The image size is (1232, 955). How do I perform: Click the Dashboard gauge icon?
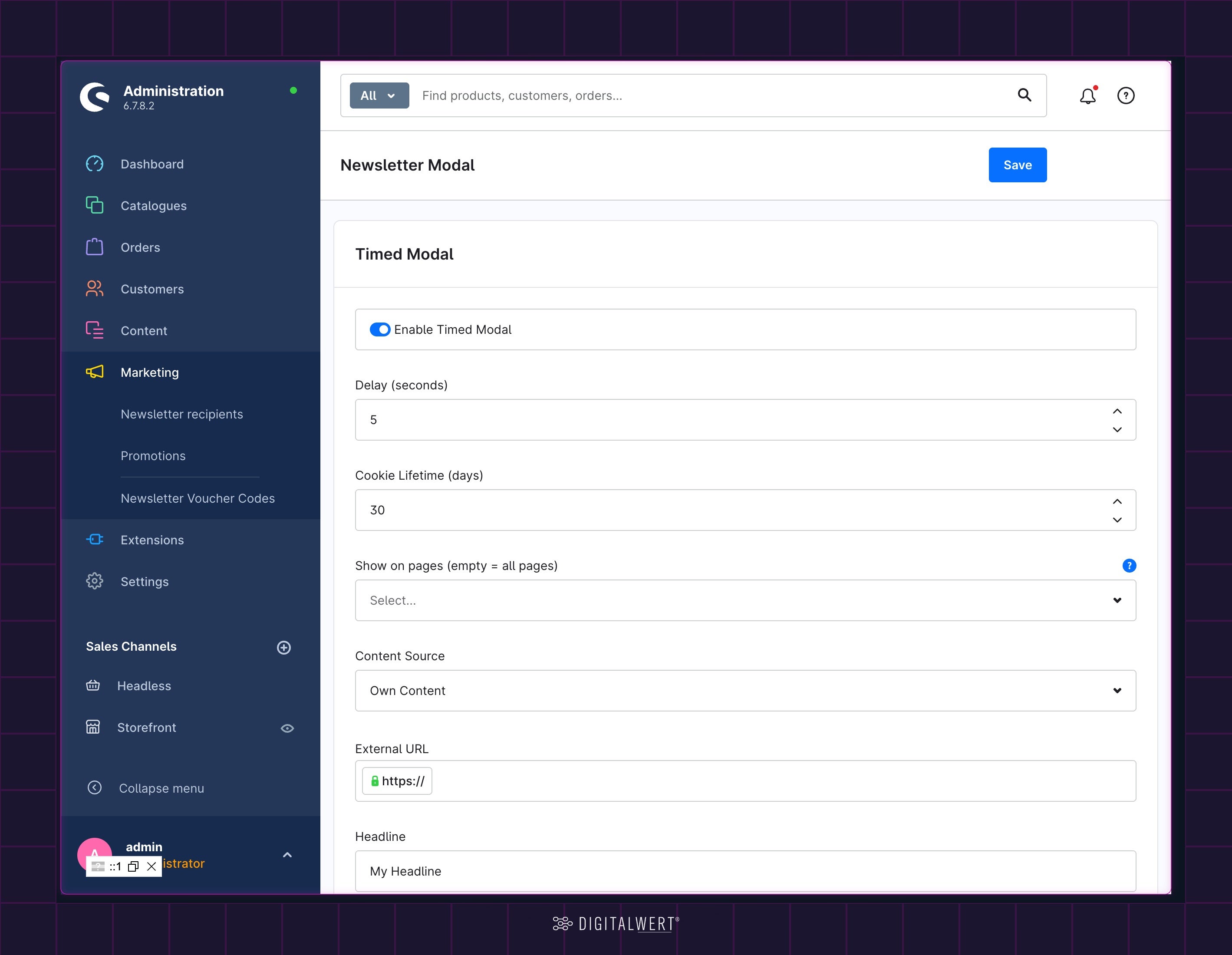pyautogui.click(x=94, y=164)
